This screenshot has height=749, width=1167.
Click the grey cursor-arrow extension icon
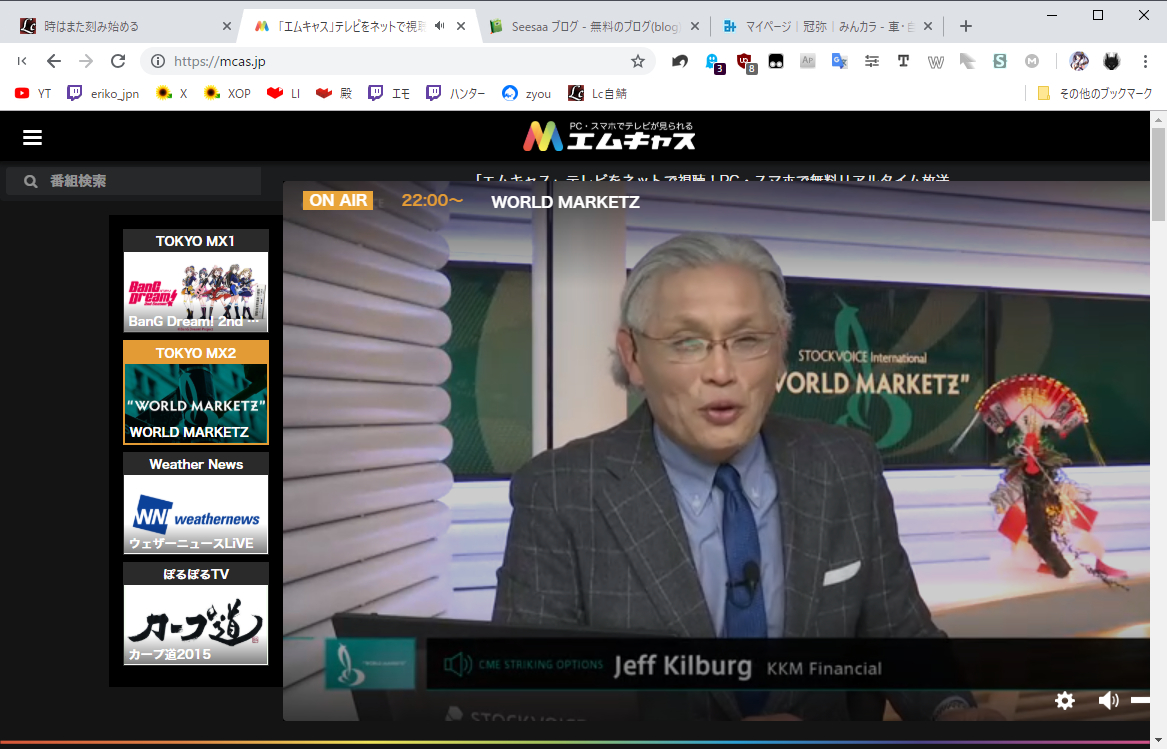click(968, 61)
